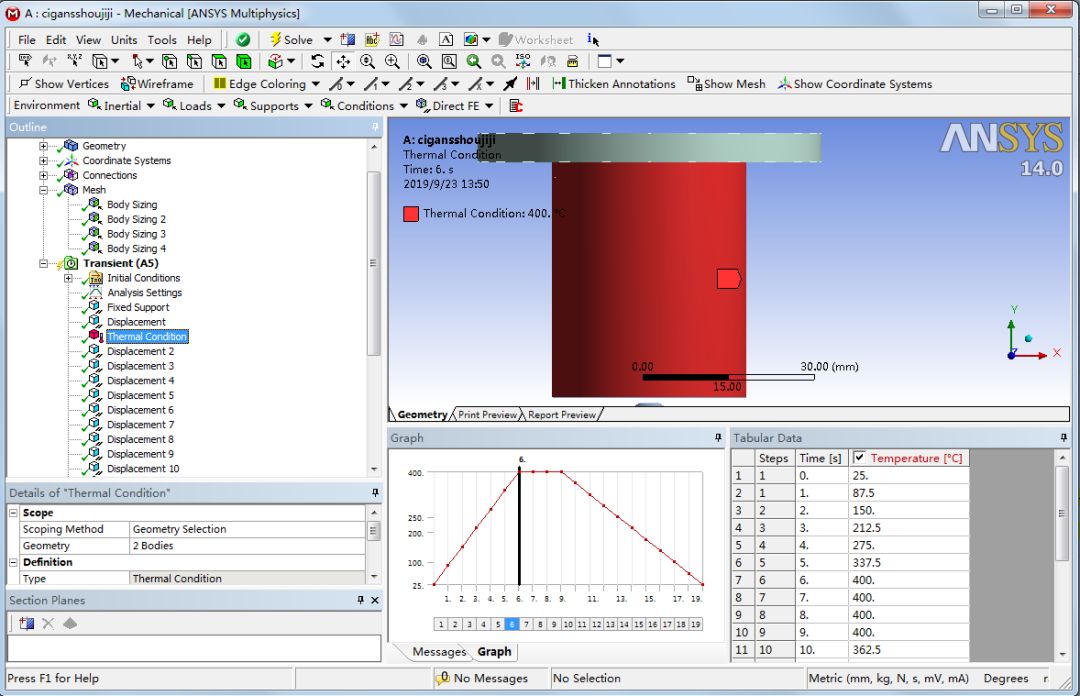The image size is (1080, 696).
Task: Click the Magnifier Window icon
Action: pyautogui.click(x=449, y=61)
